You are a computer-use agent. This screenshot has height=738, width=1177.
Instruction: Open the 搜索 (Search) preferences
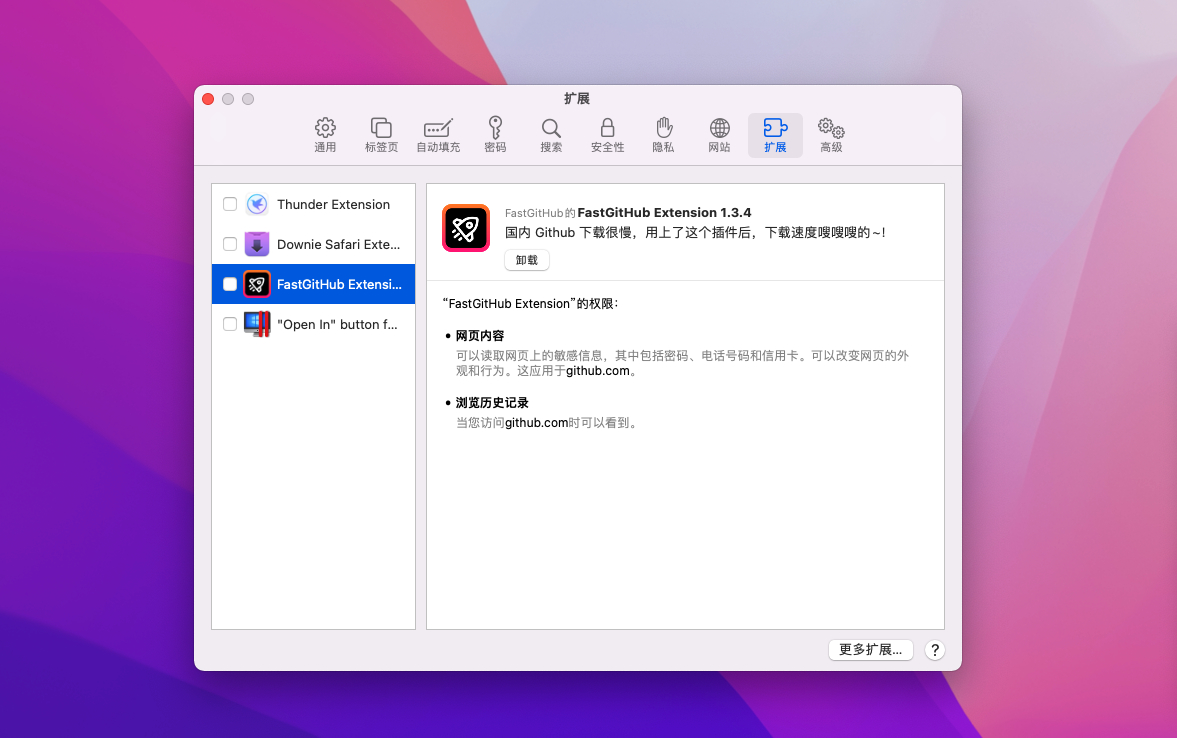pos(551,135)
